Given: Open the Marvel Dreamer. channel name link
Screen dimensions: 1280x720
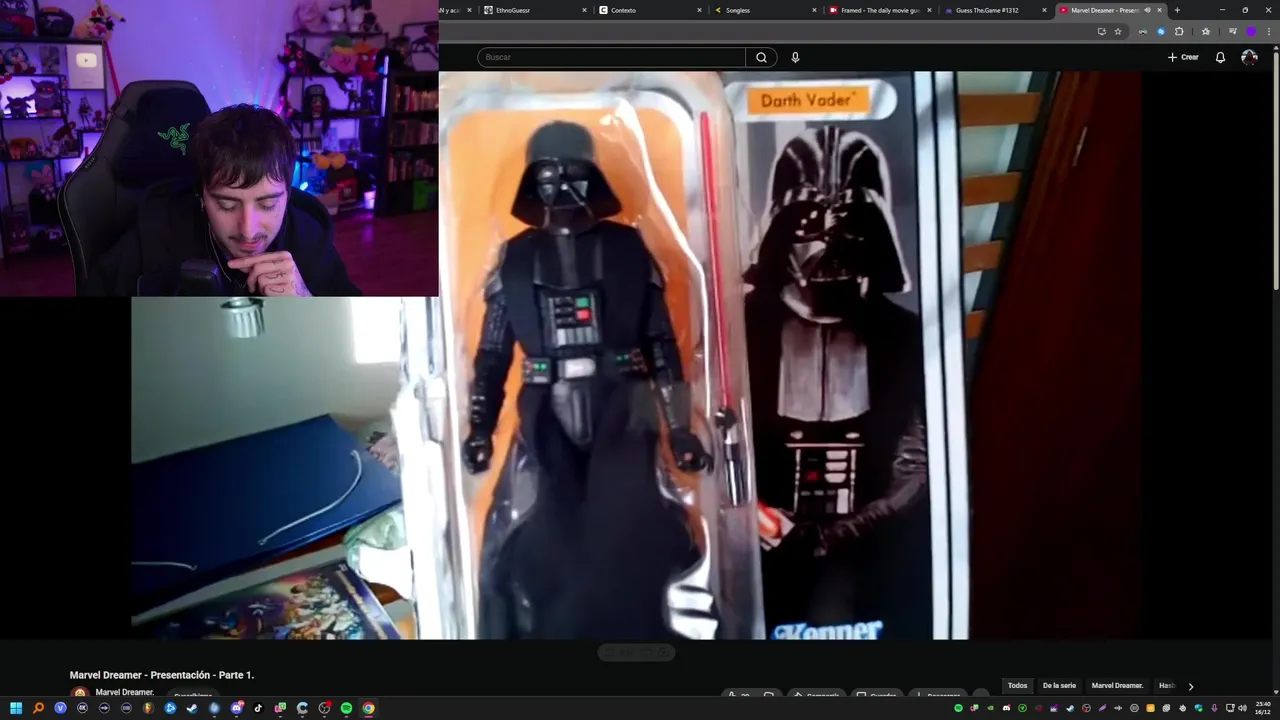Looking at the screenshot, I should click(125, 692).
